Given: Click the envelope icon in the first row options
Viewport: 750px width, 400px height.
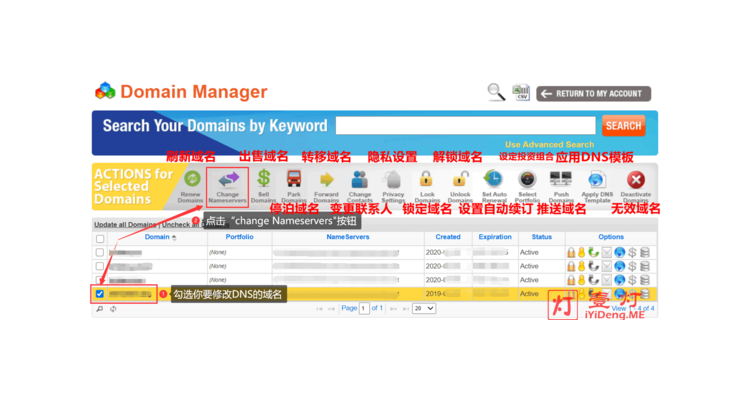Looking at the screenshot, I should 607,252.
